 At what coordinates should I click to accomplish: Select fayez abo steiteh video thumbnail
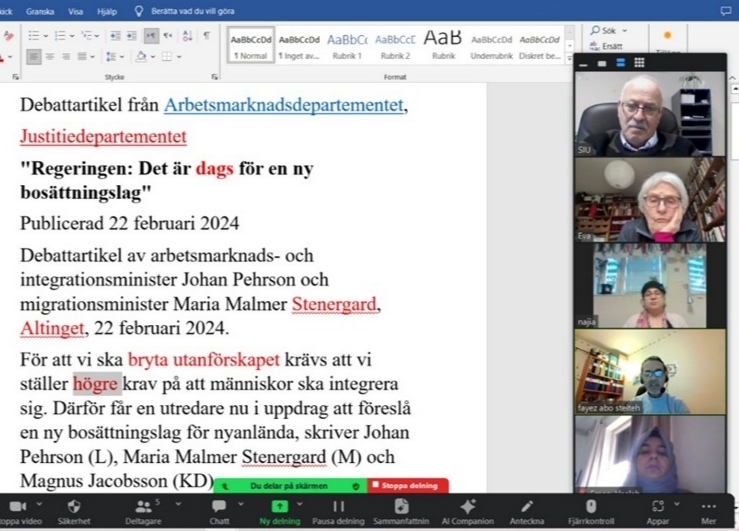(650, 371)
